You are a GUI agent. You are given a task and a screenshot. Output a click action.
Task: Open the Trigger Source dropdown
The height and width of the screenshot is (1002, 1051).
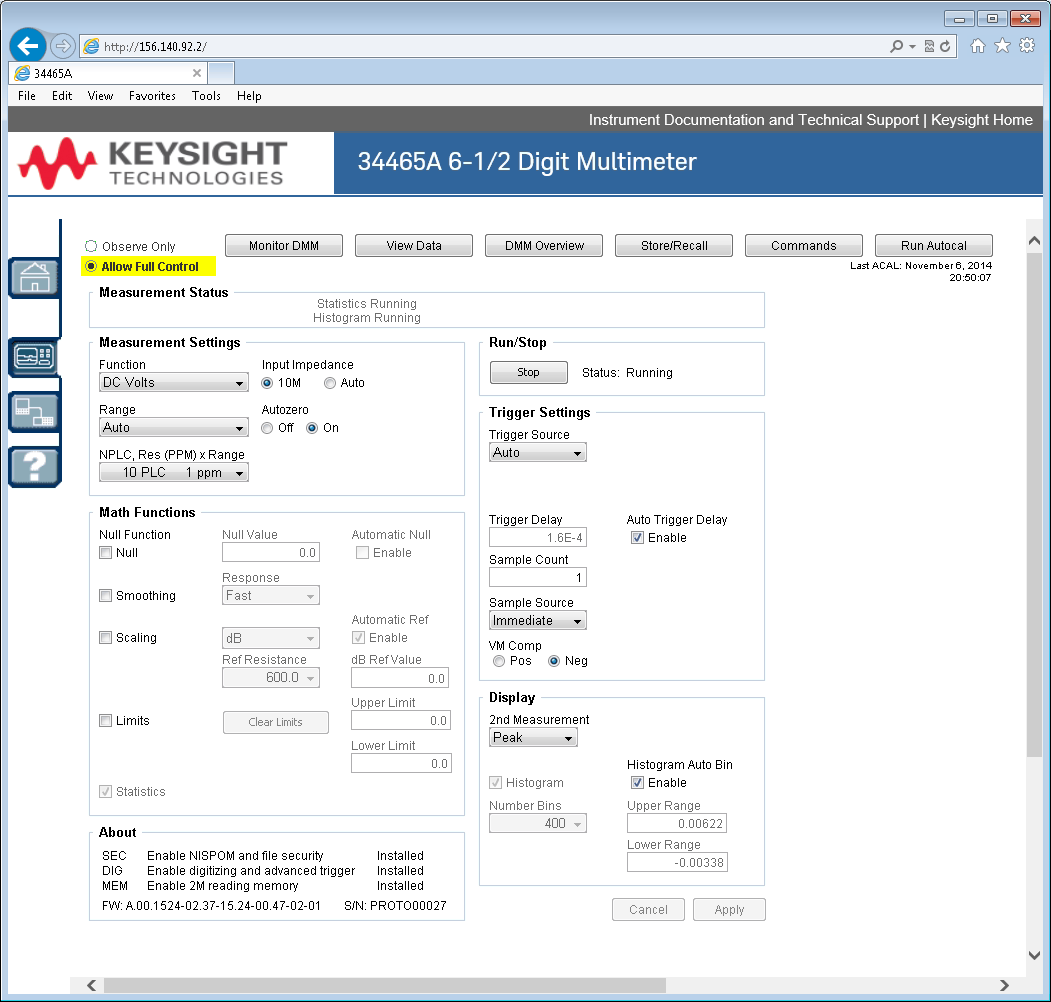pyautogui.click(x=538, y=452)
